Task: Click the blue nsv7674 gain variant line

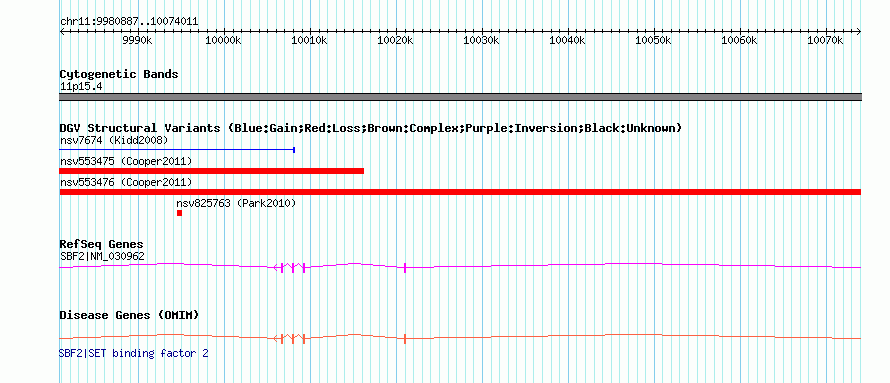Action: coord(177,150)
